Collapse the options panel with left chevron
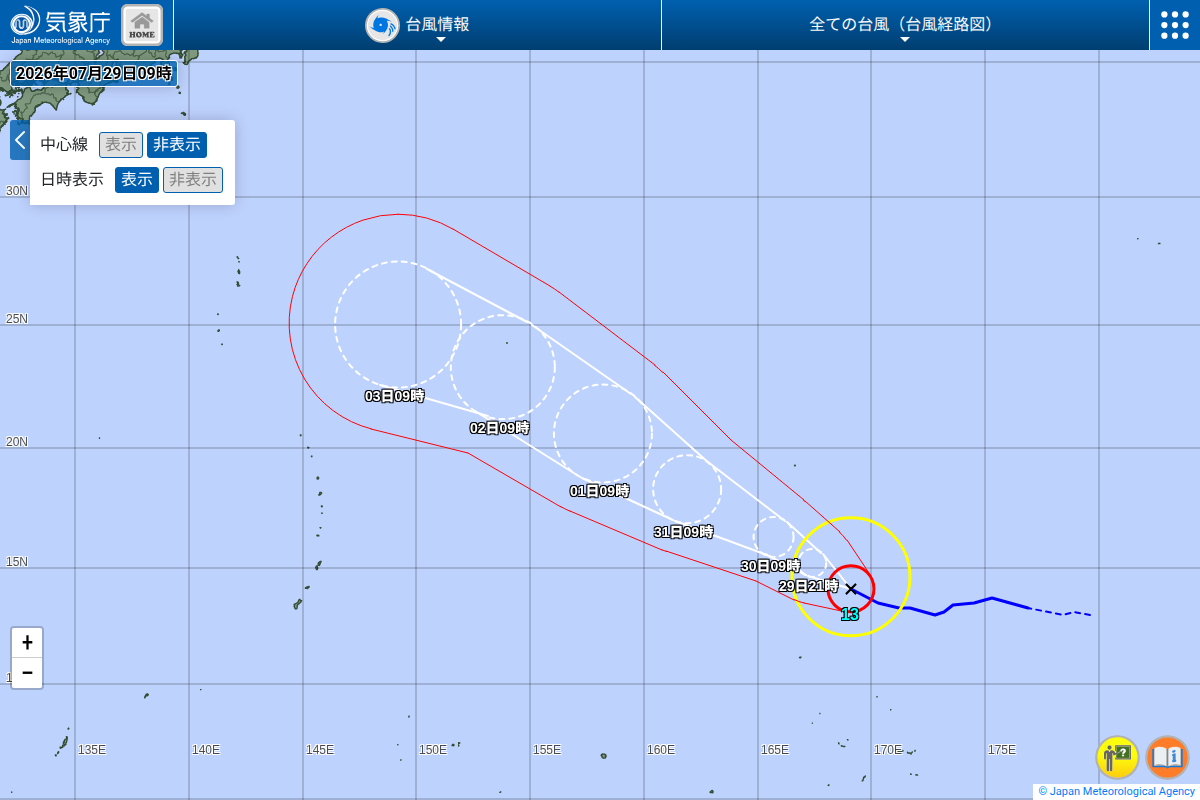 [20, 140]
